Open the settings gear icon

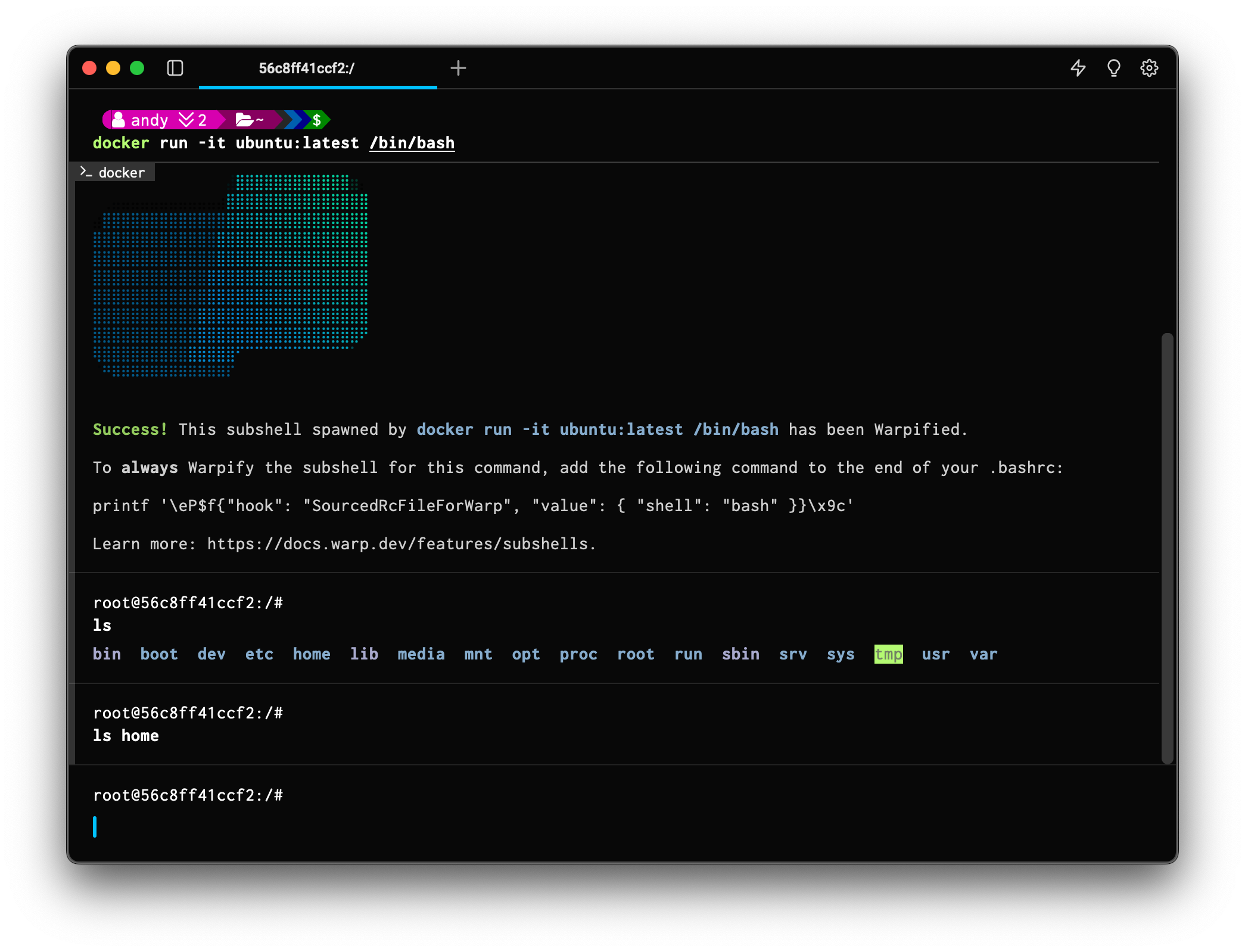click(1149, 68)
